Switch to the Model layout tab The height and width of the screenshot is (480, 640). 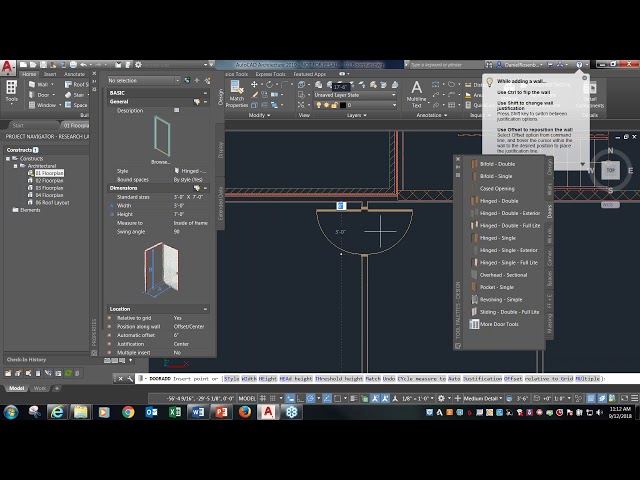[x=17, y=388]
